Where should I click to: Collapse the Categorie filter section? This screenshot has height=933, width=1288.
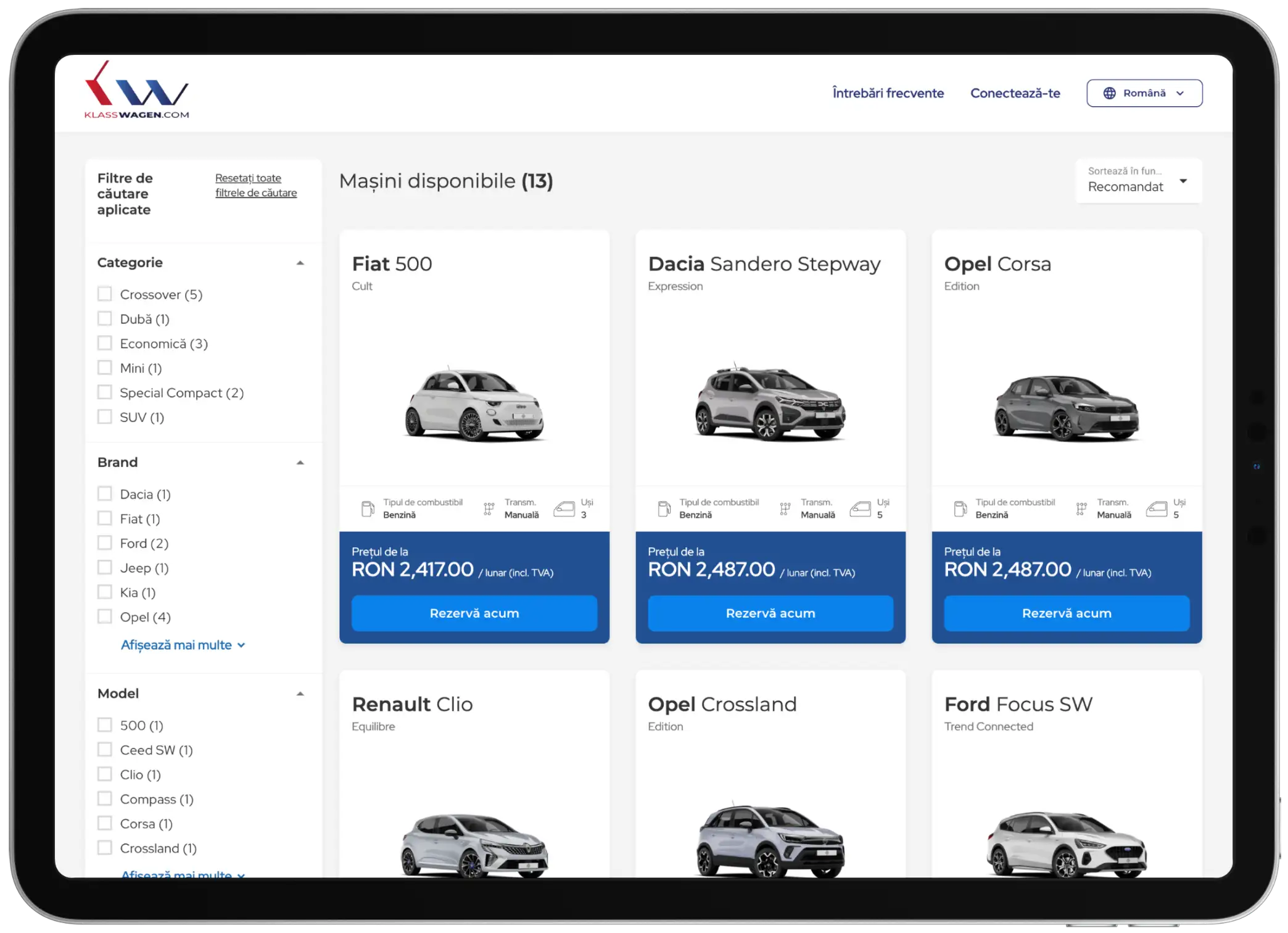pos(300,263)
